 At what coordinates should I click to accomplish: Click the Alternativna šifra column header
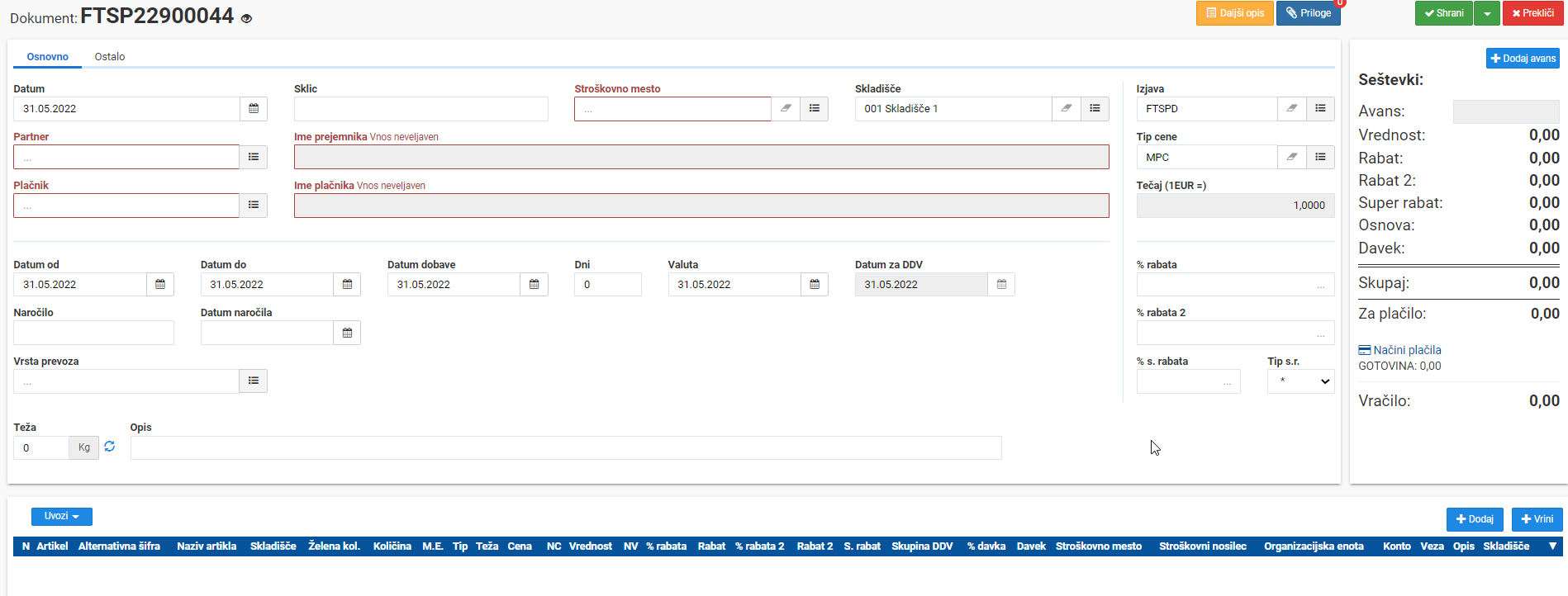(119, 546)
